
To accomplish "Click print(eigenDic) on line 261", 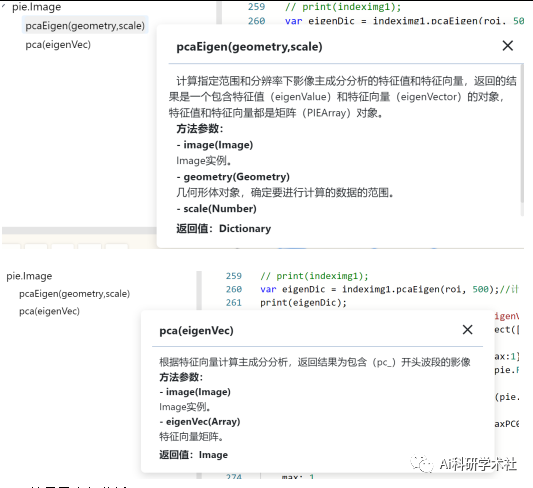I will (303, 302).
